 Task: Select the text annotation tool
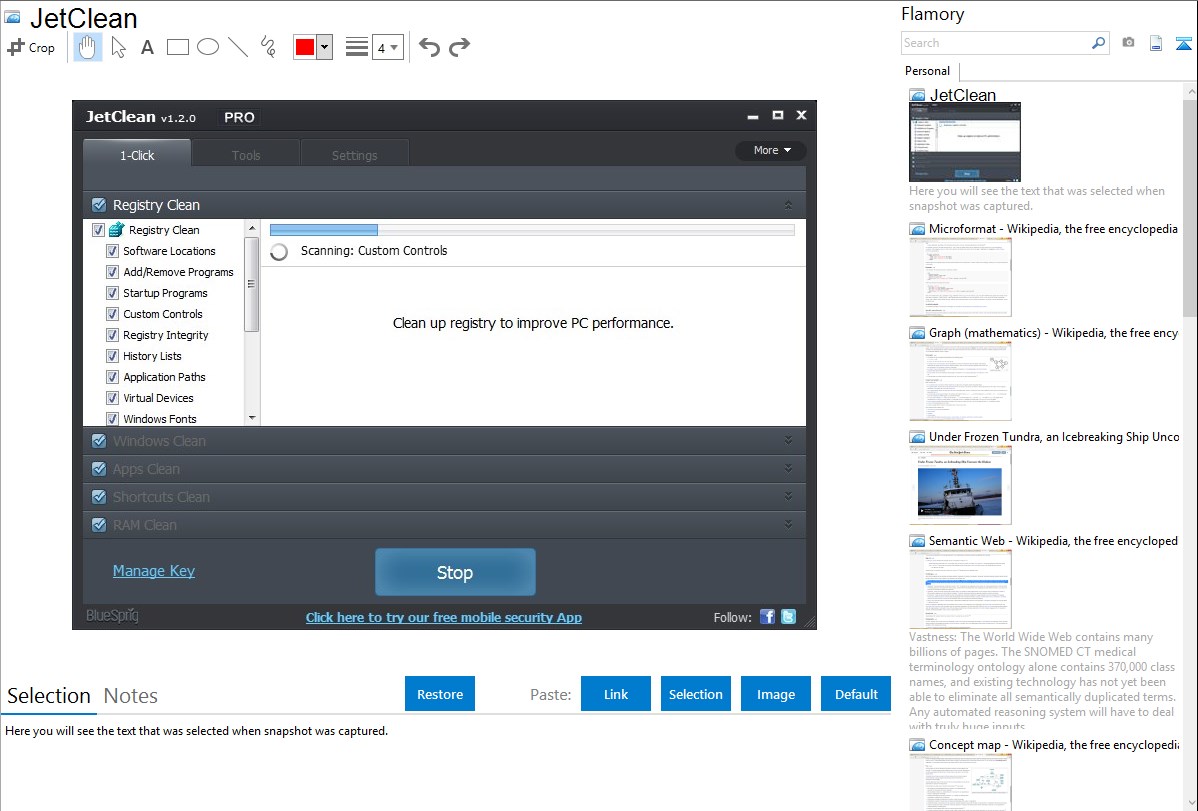click(x=147, y=47)
